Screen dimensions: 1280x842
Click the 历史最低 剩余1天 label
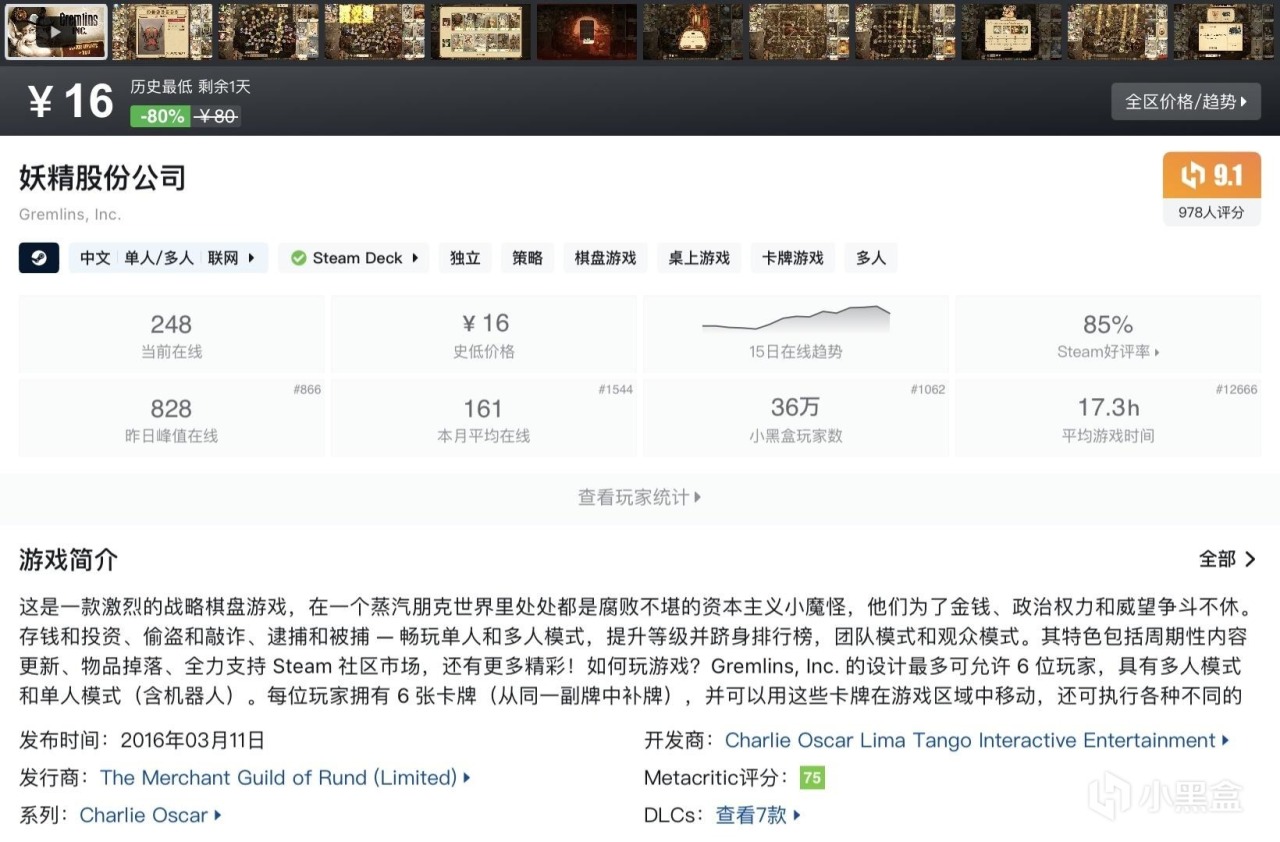[190, 87]
